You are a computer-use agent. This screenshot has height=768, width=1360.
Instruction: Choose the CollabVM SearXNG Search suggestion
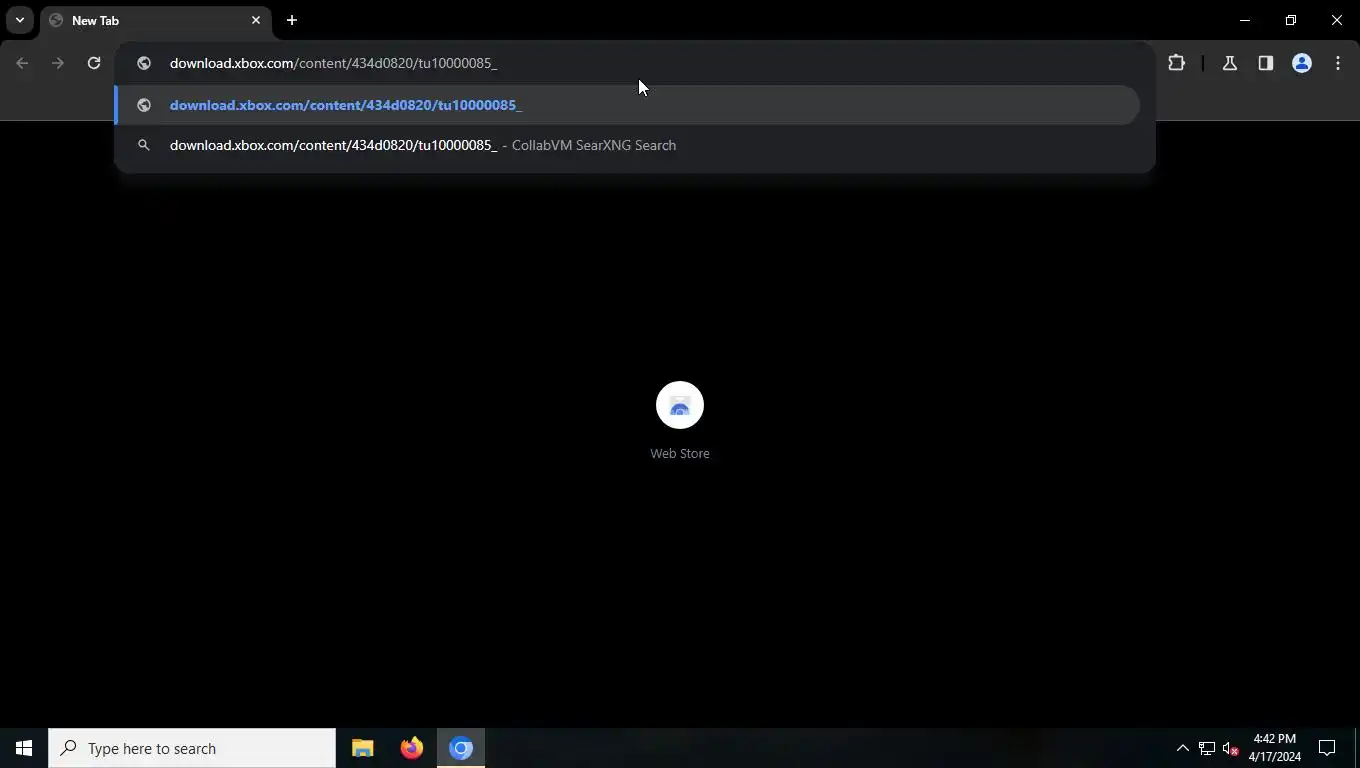[627, 145]
